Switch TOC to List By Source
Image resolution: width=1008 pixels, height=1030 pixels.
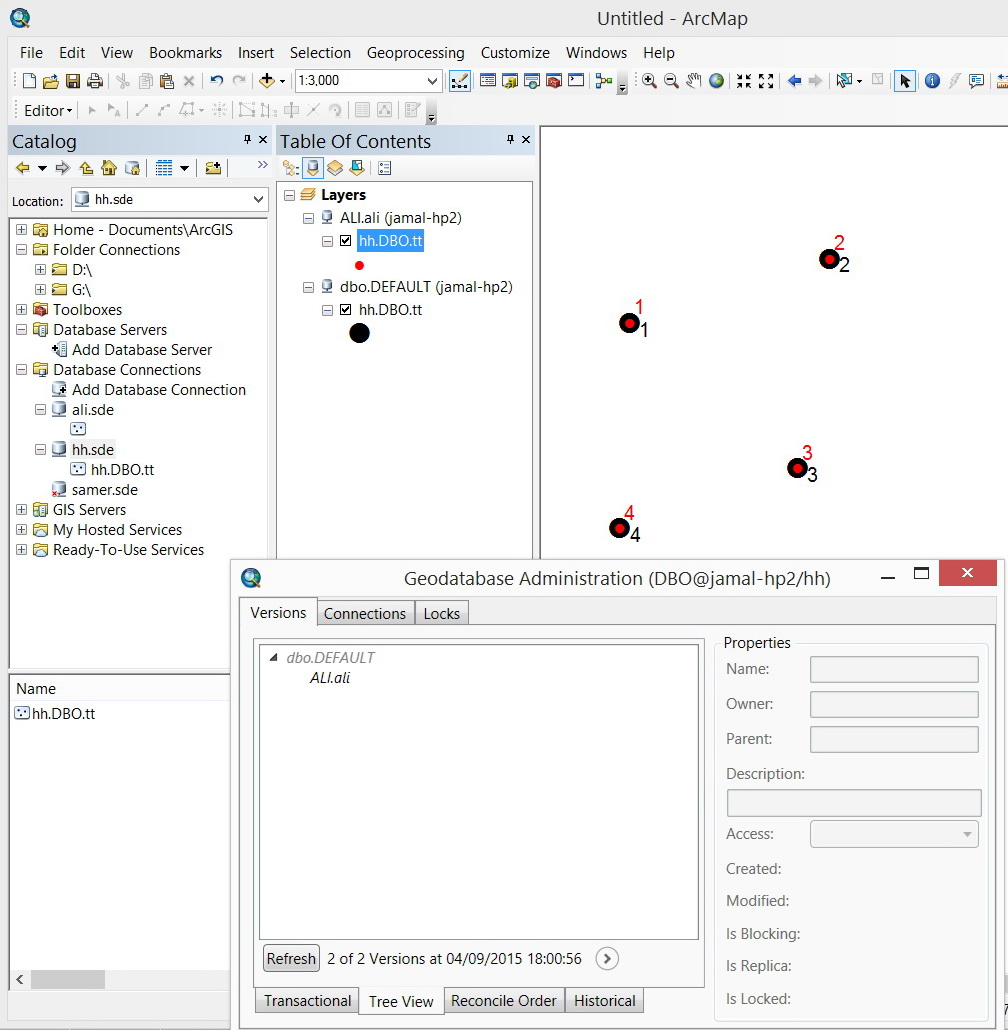313,168
